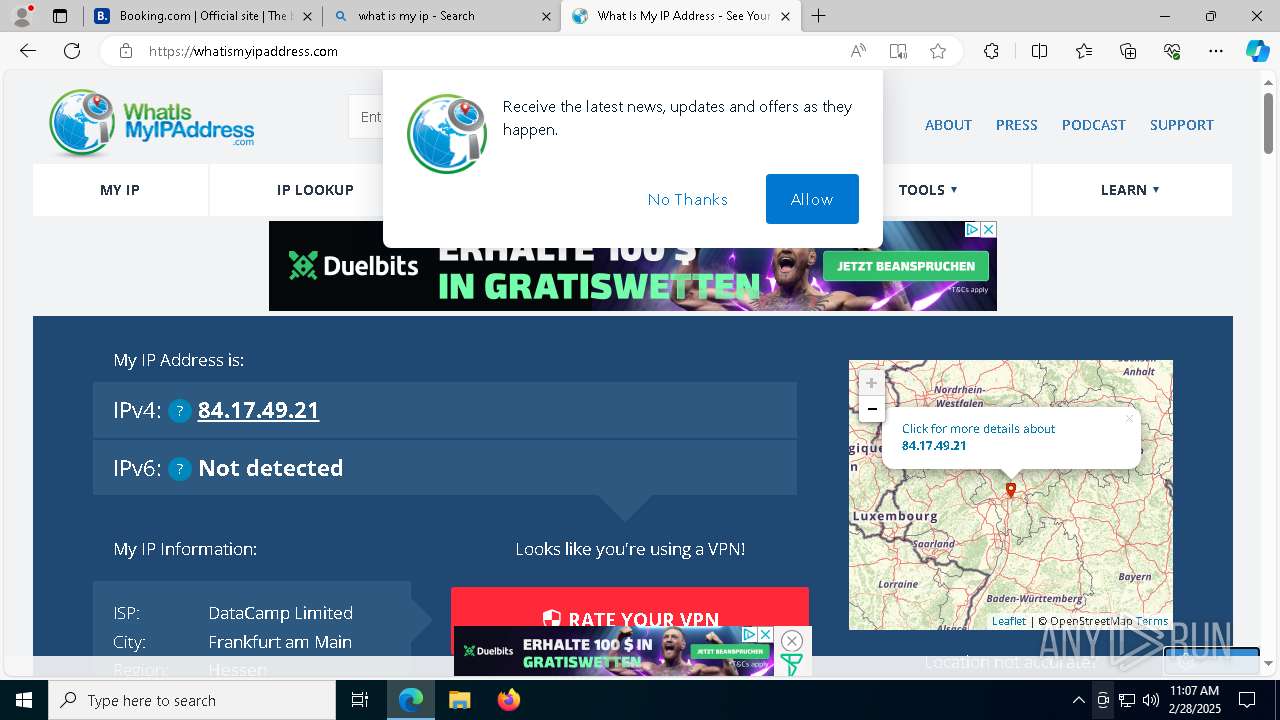Open File Explorer from the taskbar

(x=459, y=700)
